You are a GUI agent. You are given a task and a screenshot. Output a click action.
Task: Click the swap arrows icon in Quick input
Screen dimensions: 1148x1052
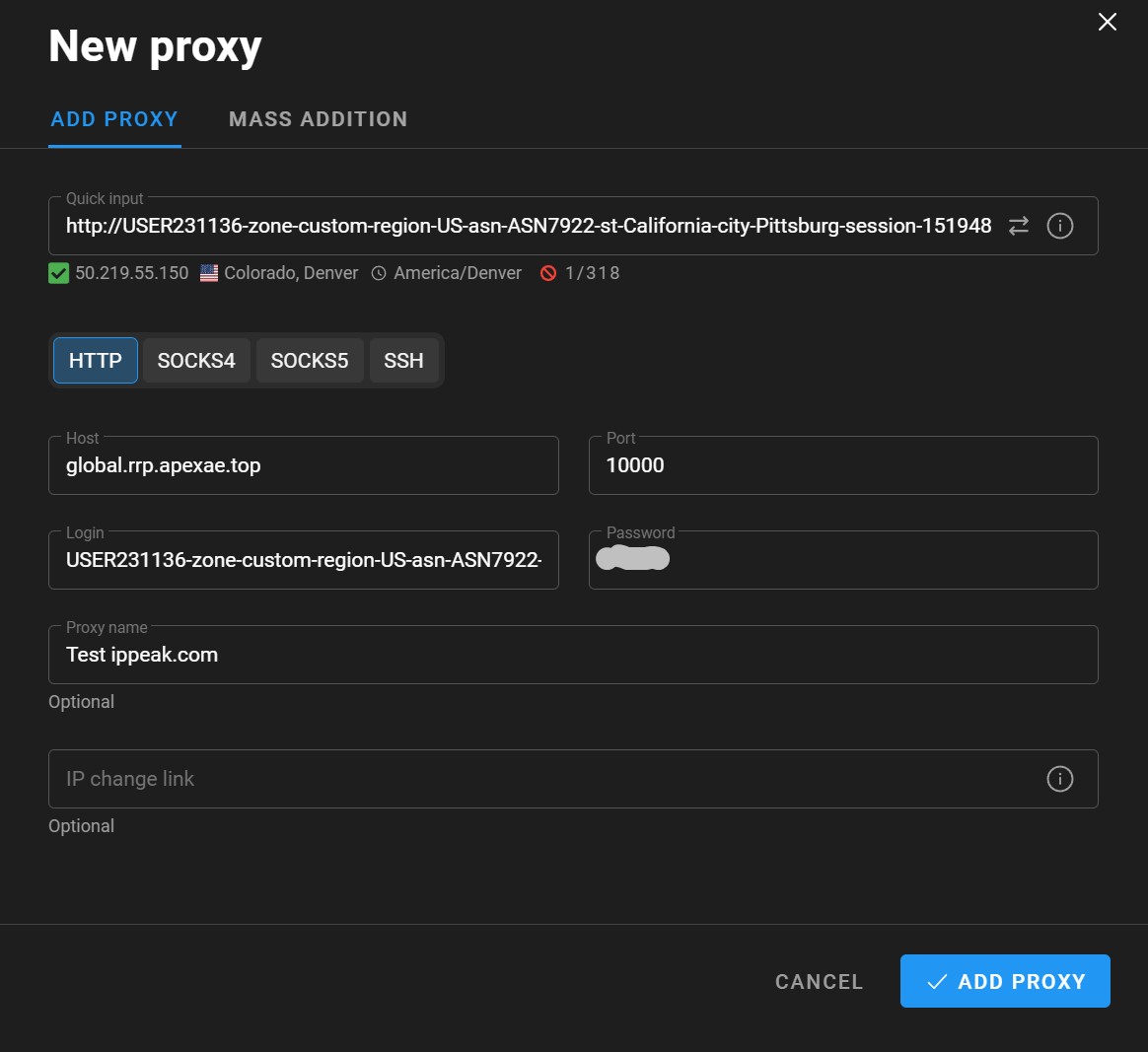tap(1019, 226)
